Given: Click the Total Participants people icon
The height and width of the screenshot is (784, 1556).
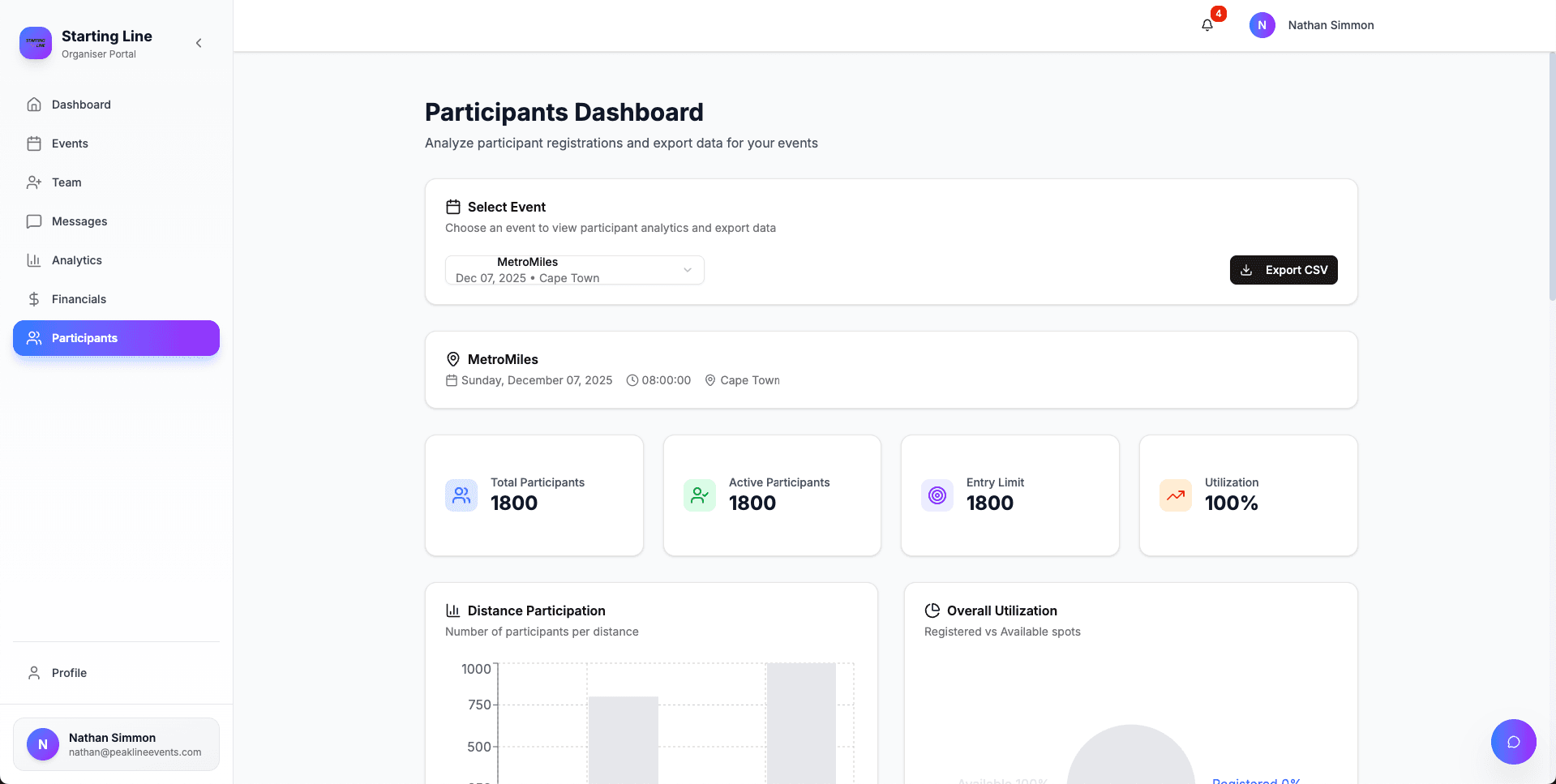Looking at the screenshot, I should (461, 495).
